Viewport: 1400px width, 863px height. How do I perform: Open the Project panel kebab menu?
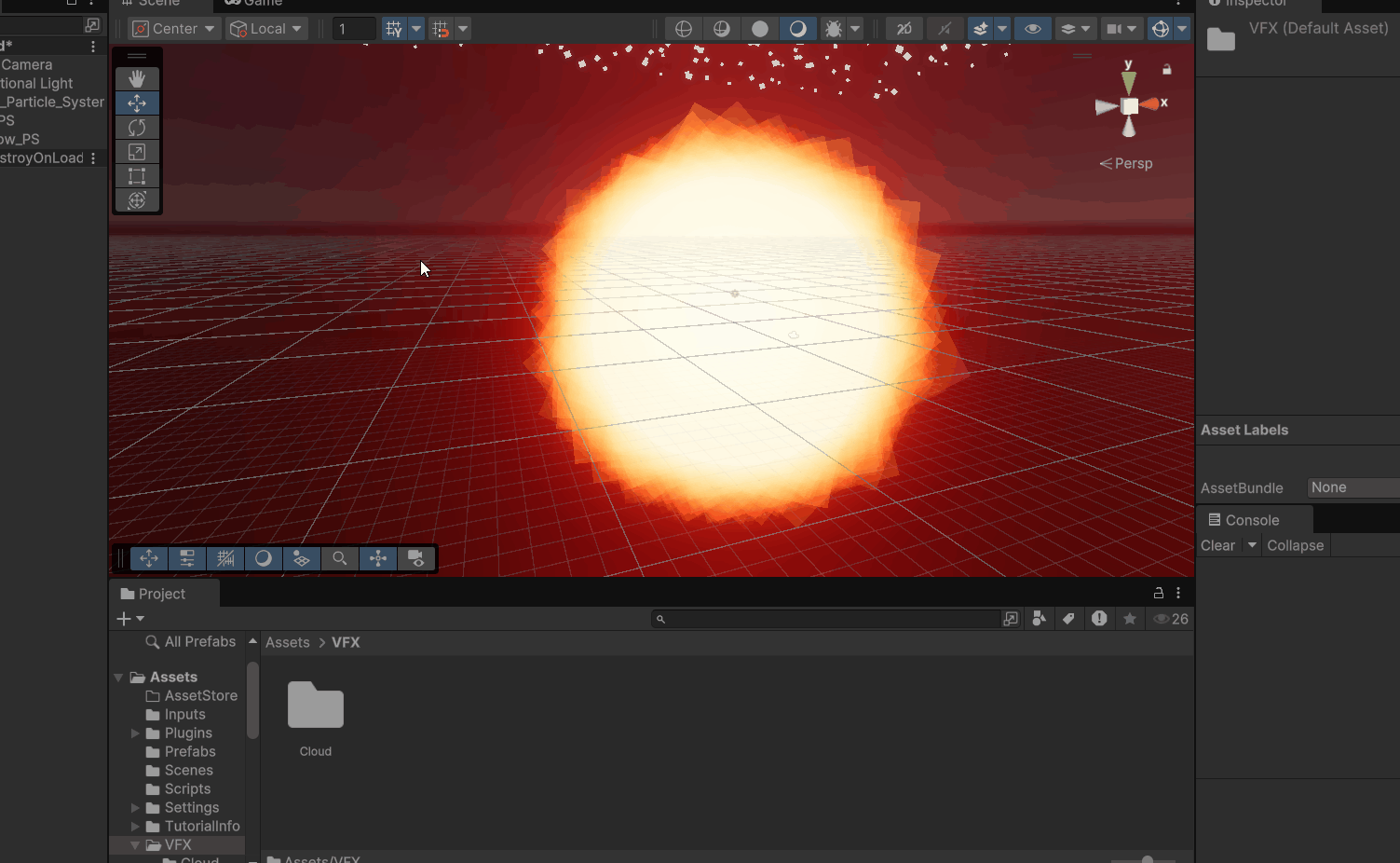click(x=1178, y=594)
